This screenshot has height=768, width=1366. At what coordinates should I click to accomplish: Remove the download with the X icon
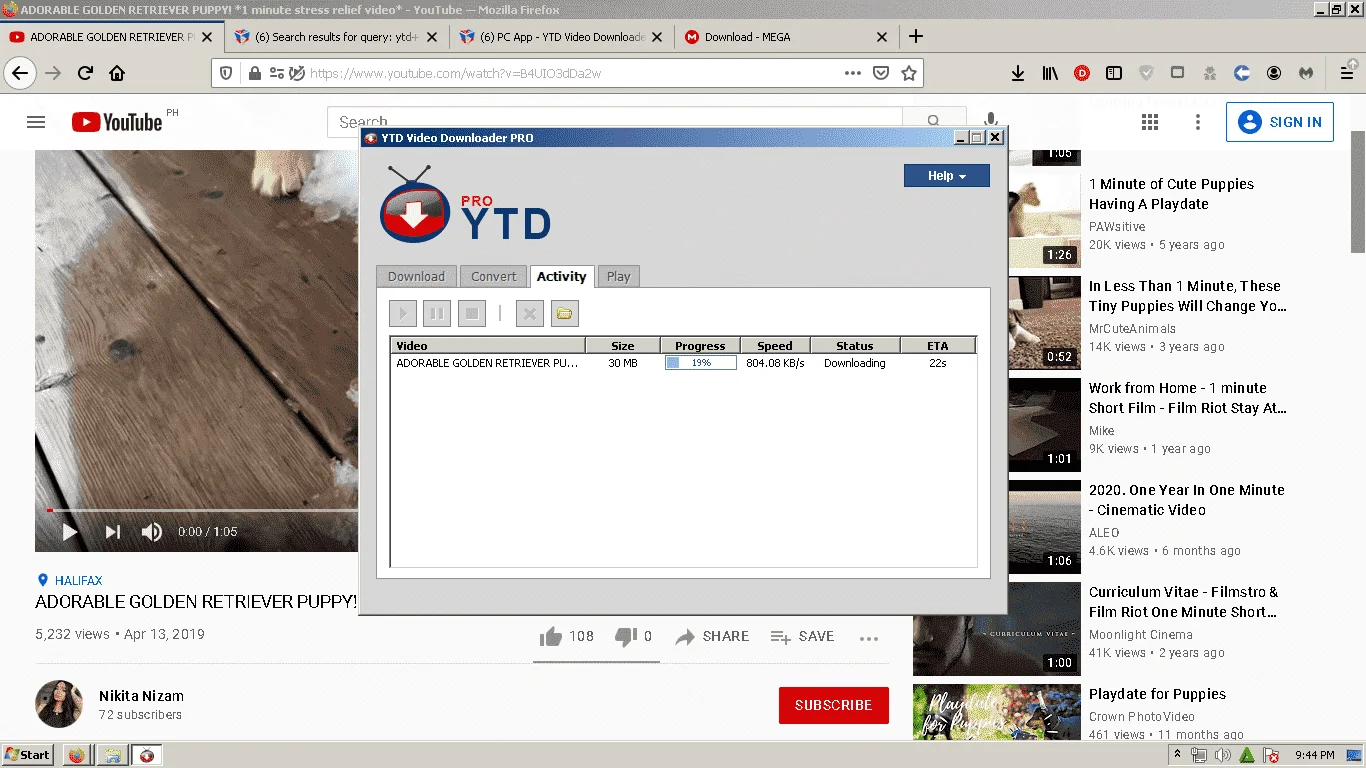pyautogui.click(x=530, y=314)
